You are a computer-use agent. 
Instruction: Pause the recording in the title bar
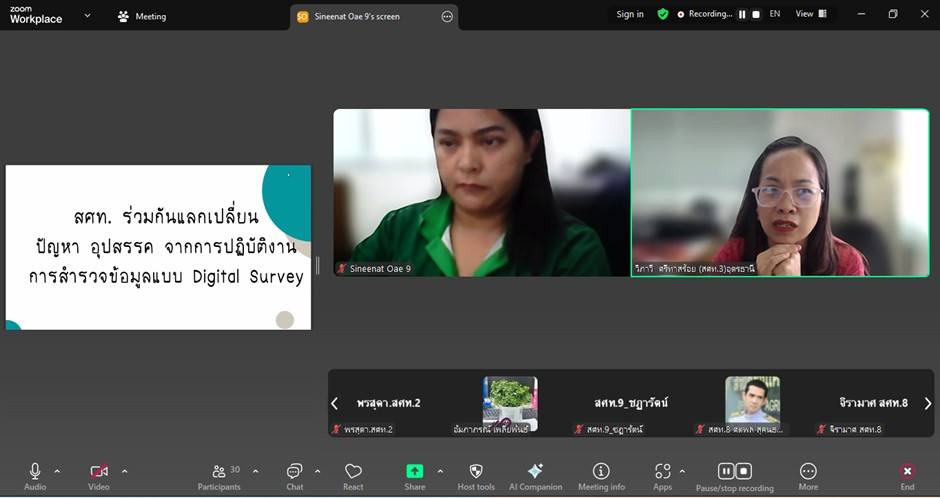(742, 15)
